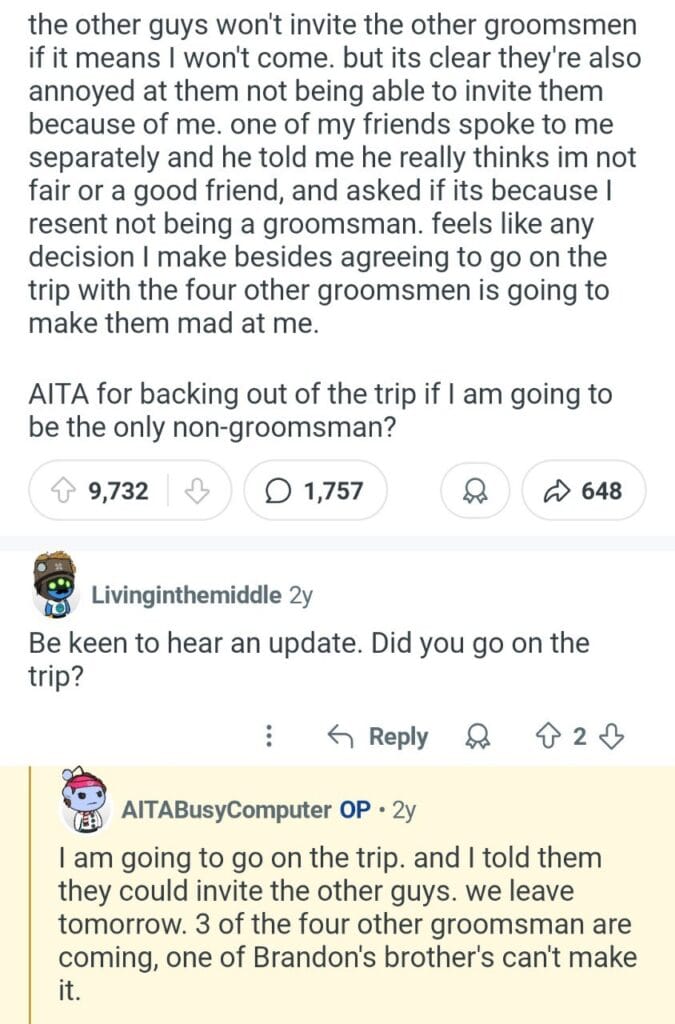The width and height of the screenshot is (675, 1024).
Task: Reply to Livinginthemiddle's comment
Action: click(x=379, y=737)
